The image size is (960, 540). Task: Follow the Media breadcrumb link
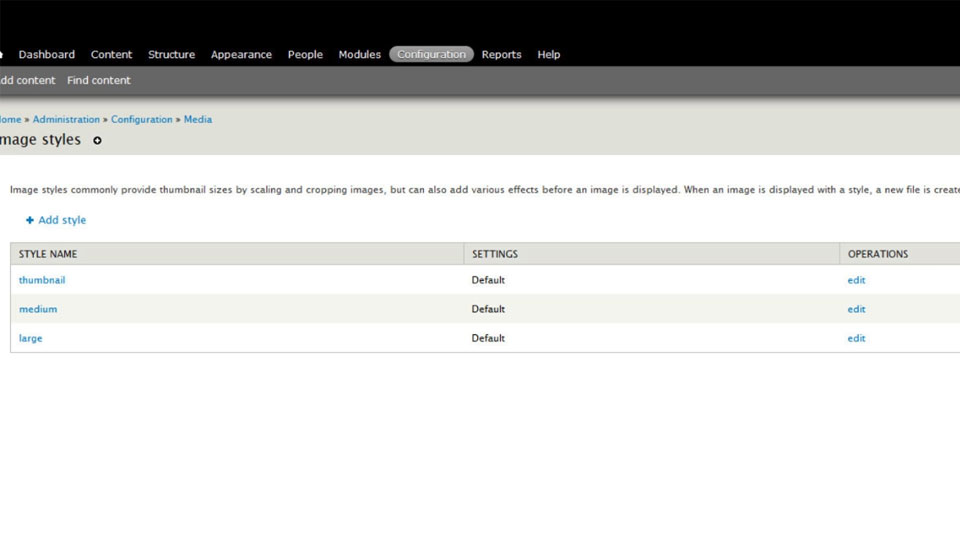point(198,119)
